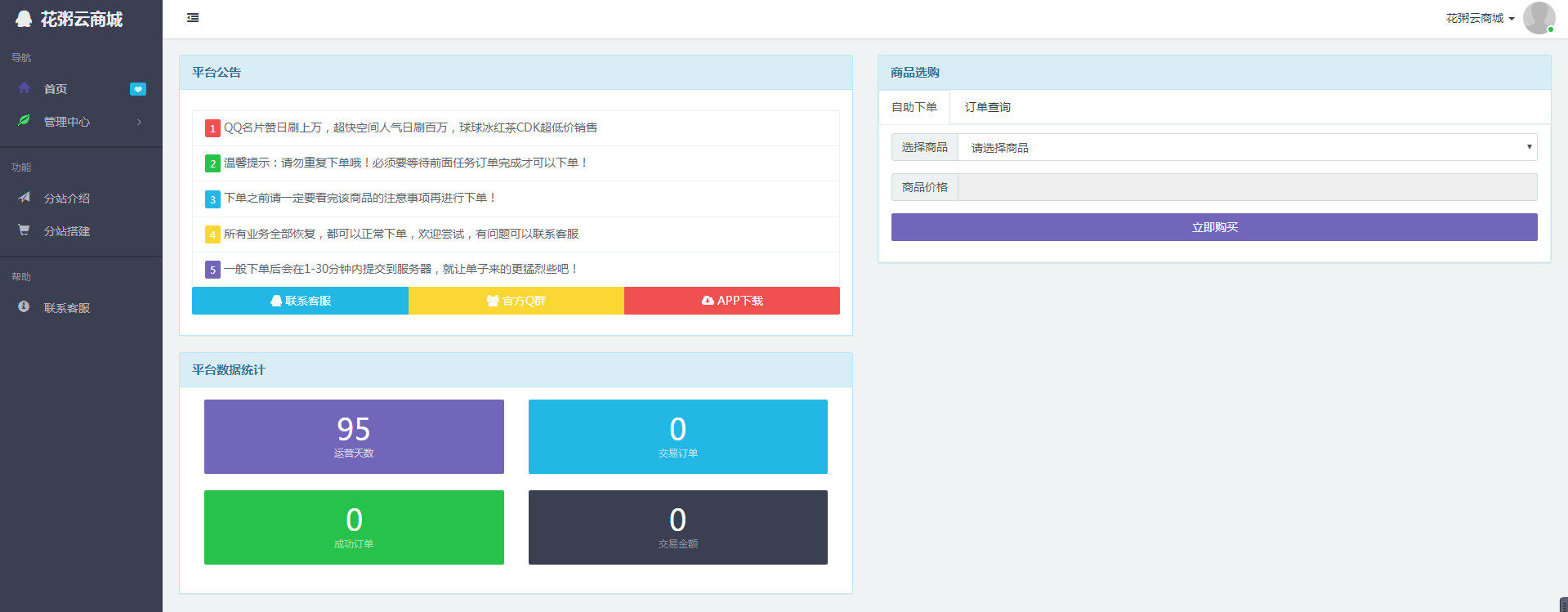The width and height of the screenshot is (1568, 612).
Task: Click the yellow 官方Q群 button
Action: pos(516,301)
